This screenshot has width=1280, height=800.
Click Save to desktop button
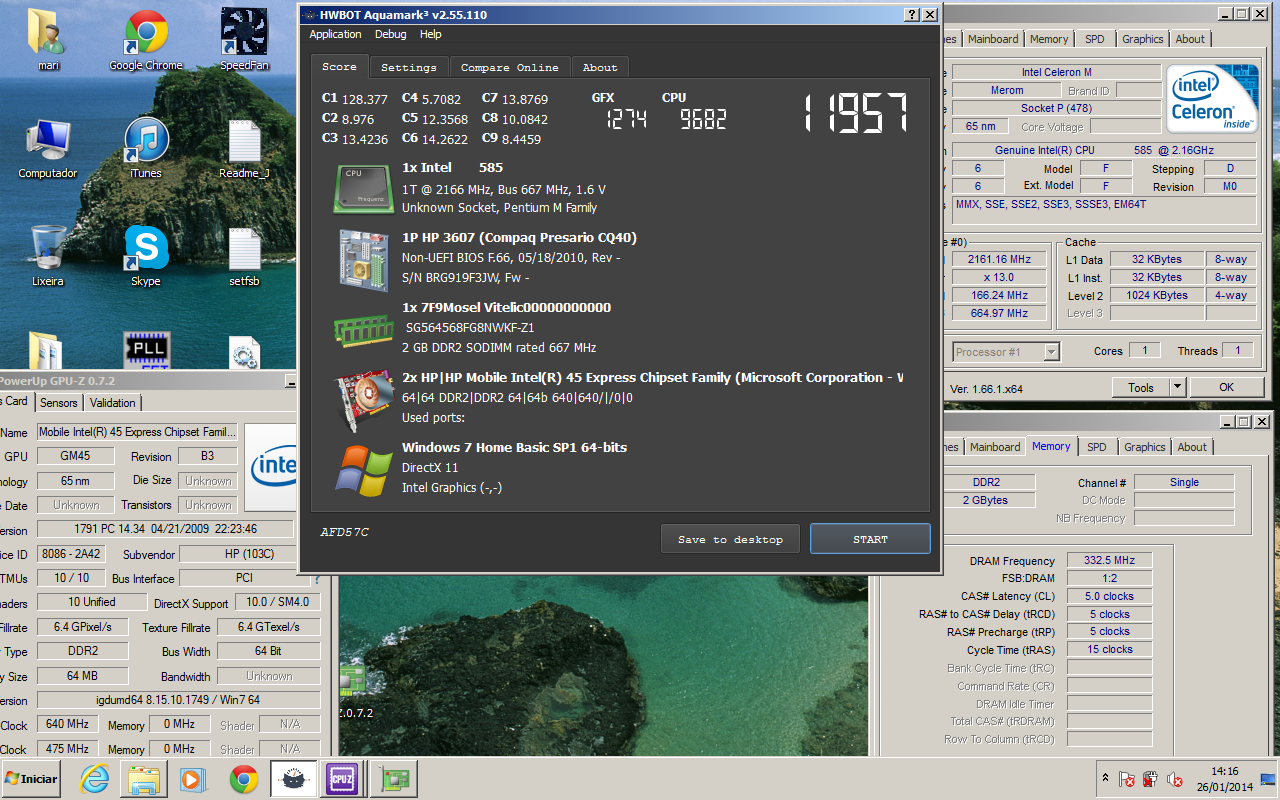[x=730, y=539]
